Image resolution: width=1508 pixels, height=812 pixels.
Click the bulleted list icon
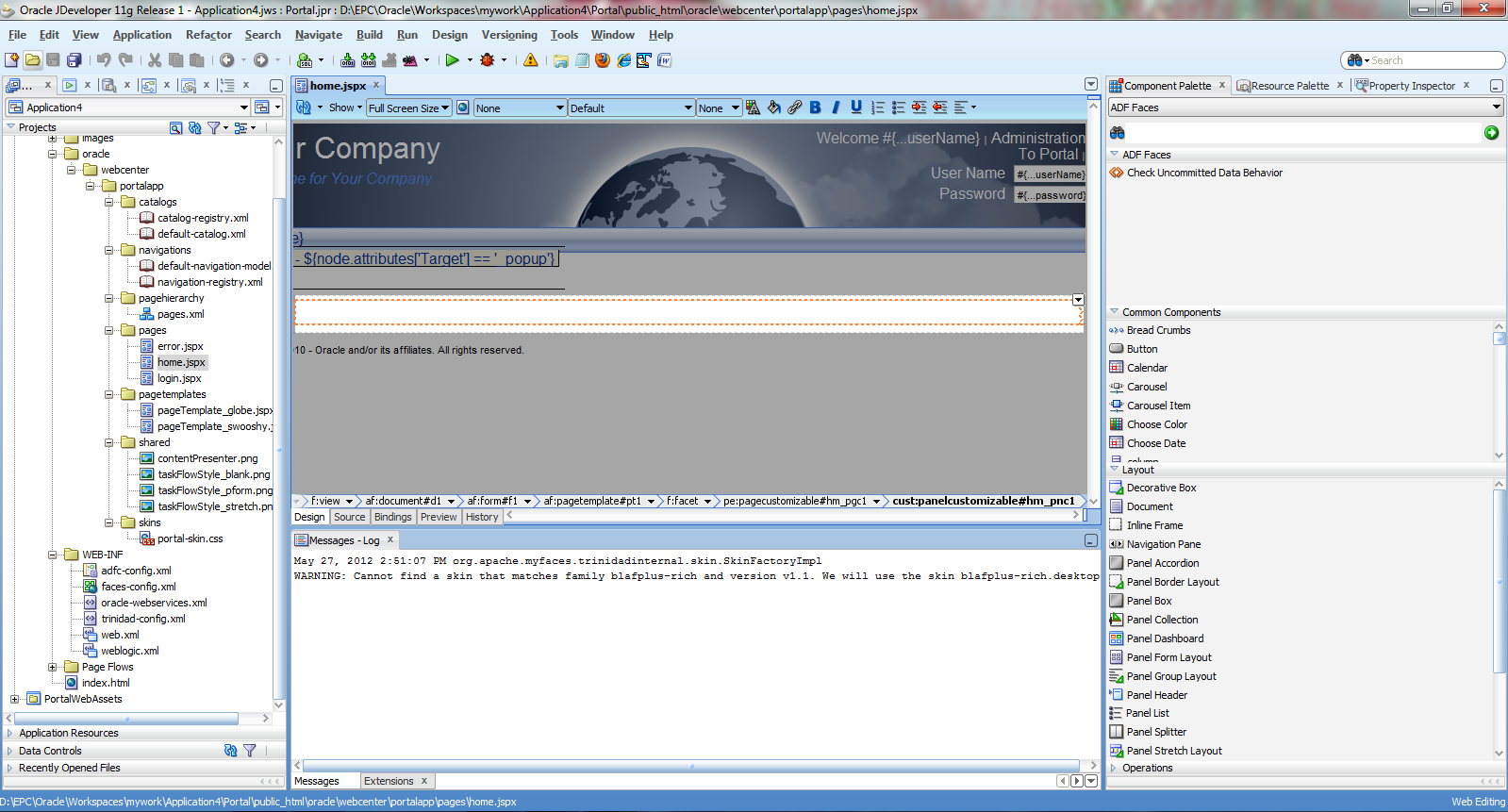pyautogui.click(x=899, y=108)
